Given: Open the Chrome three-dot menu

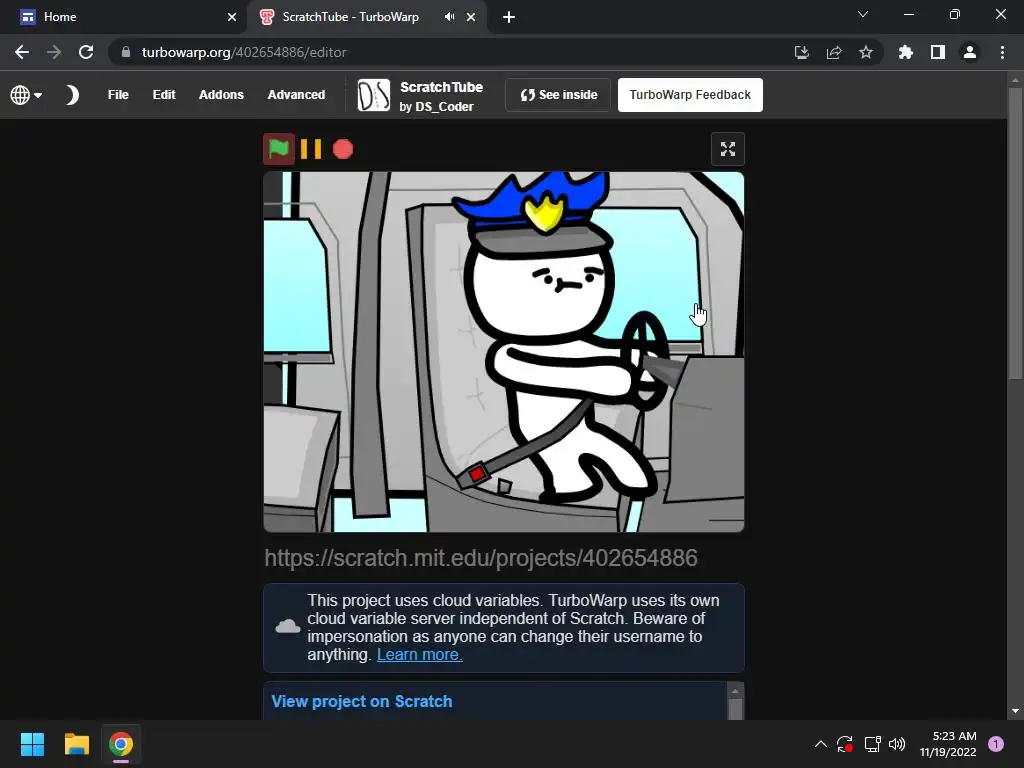Looking at the screenshot, I should 1002,52.
